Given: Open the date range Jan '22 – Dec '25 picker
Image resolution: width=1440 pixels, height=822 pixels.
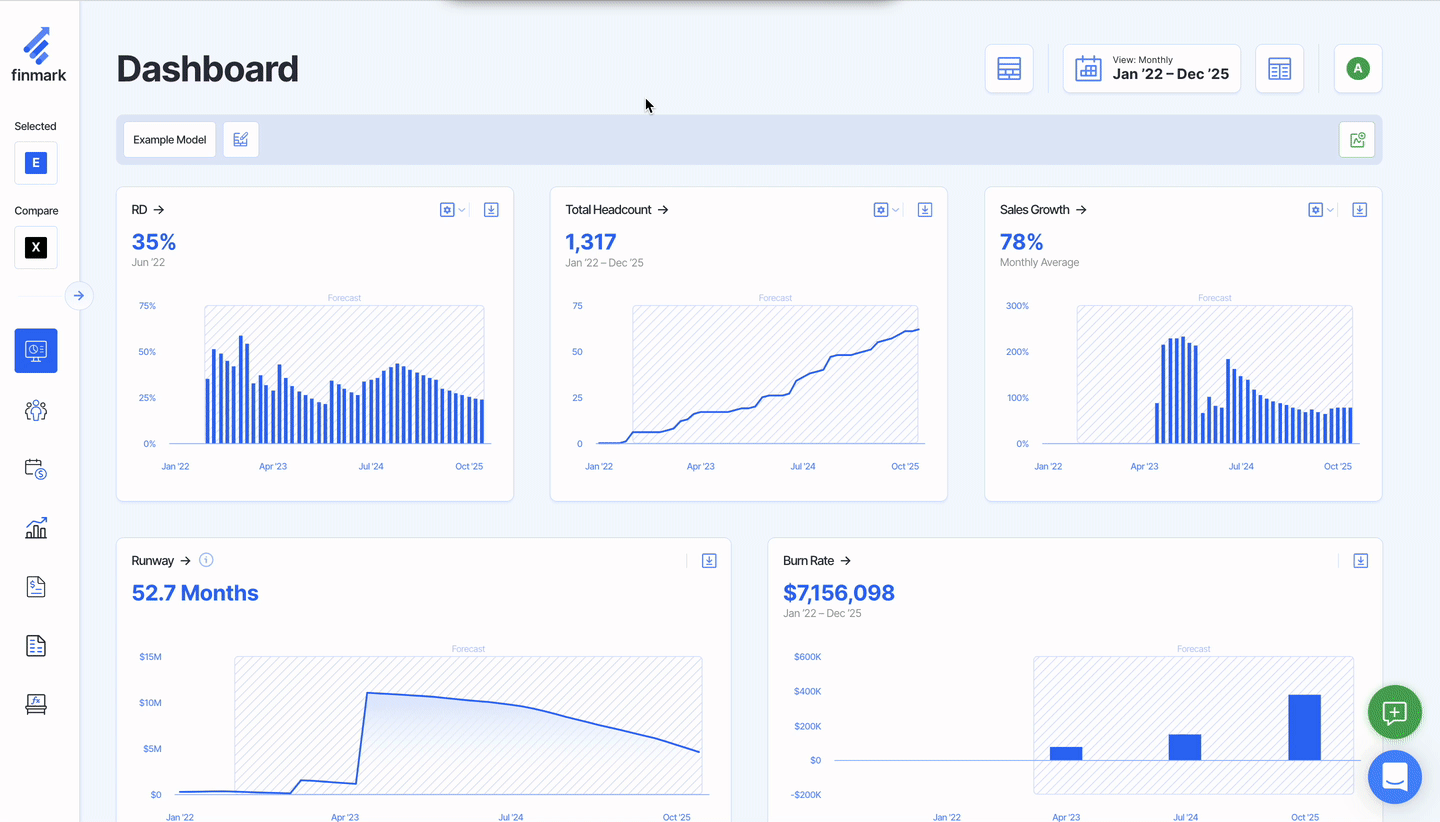Looking at the screenshot, I should tap(1152, 69).
